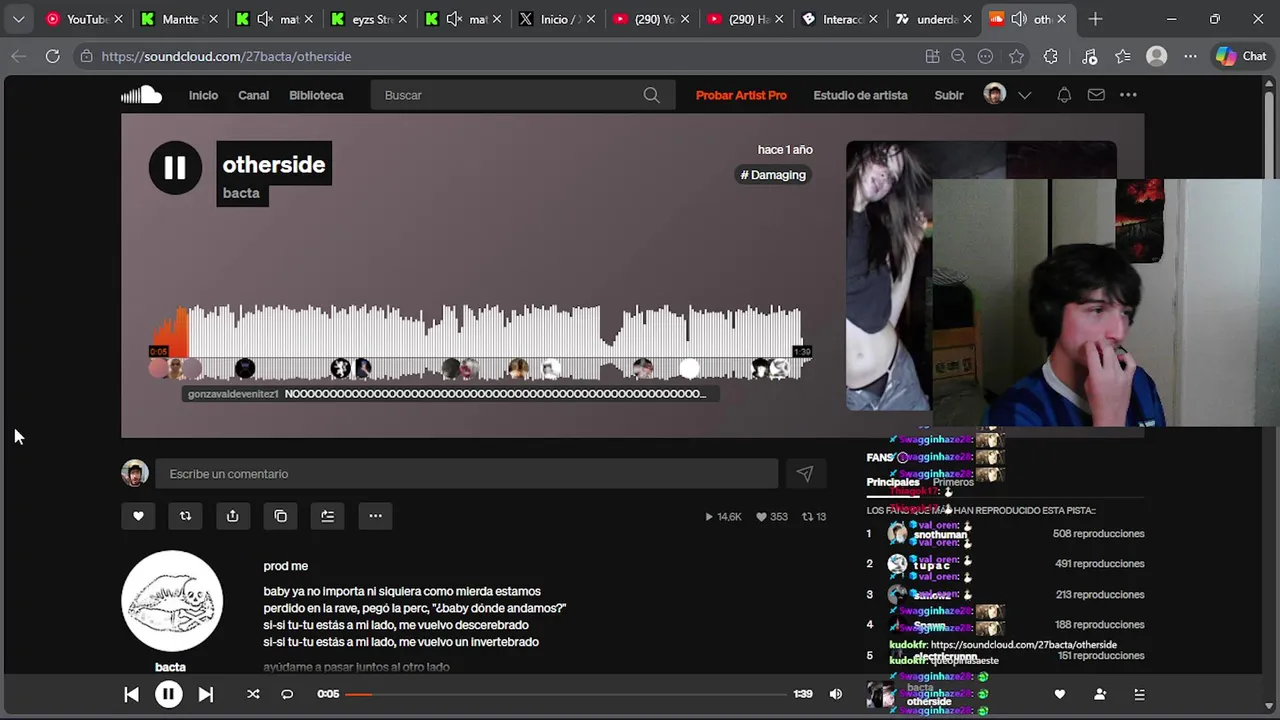The width and height of the screenshot is (1280, 720).
Task: Like current track in player bar
Action: click(x=1060, y=694)
